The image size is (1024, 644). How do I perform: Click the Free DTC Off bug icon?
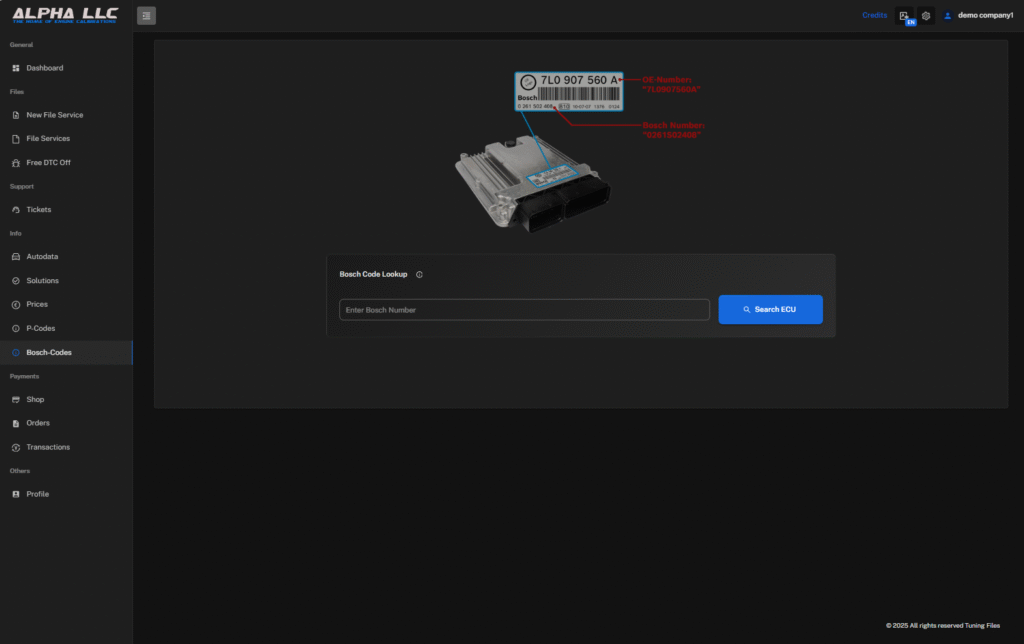pos(16,163)
